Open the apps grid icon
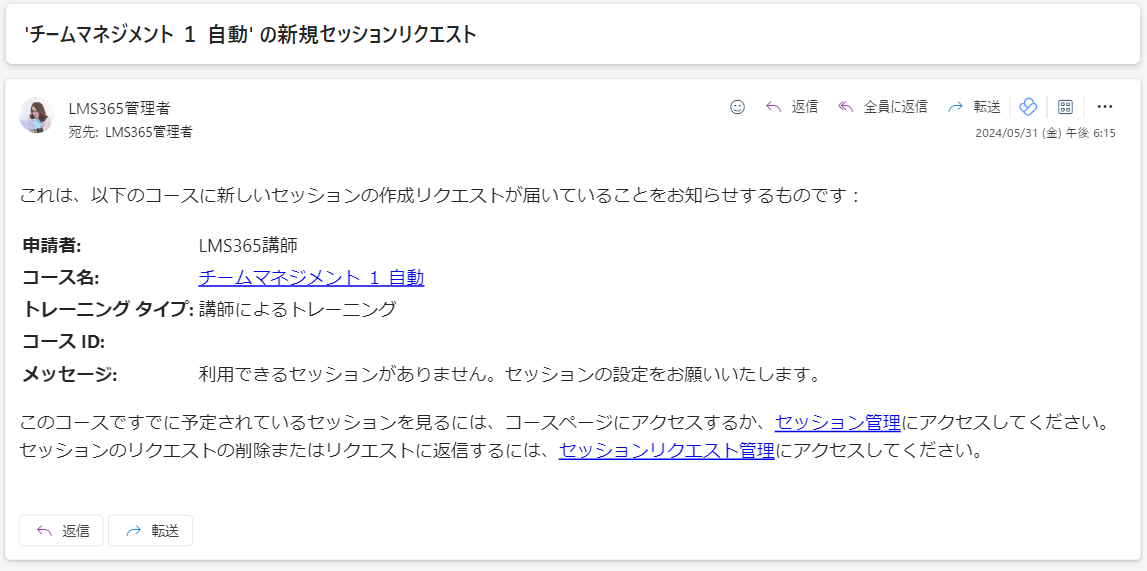1147x571 pixels. point(1066,107)
